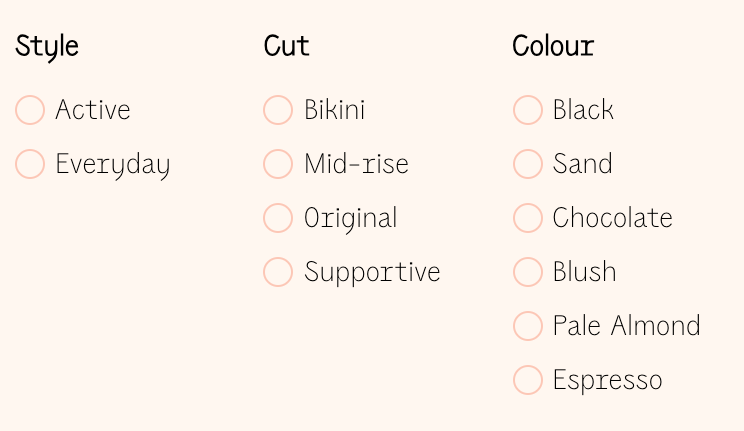This screenshot has height=431, width=744.
Task: Select the Active style radio button
Action: coord(30,110)
